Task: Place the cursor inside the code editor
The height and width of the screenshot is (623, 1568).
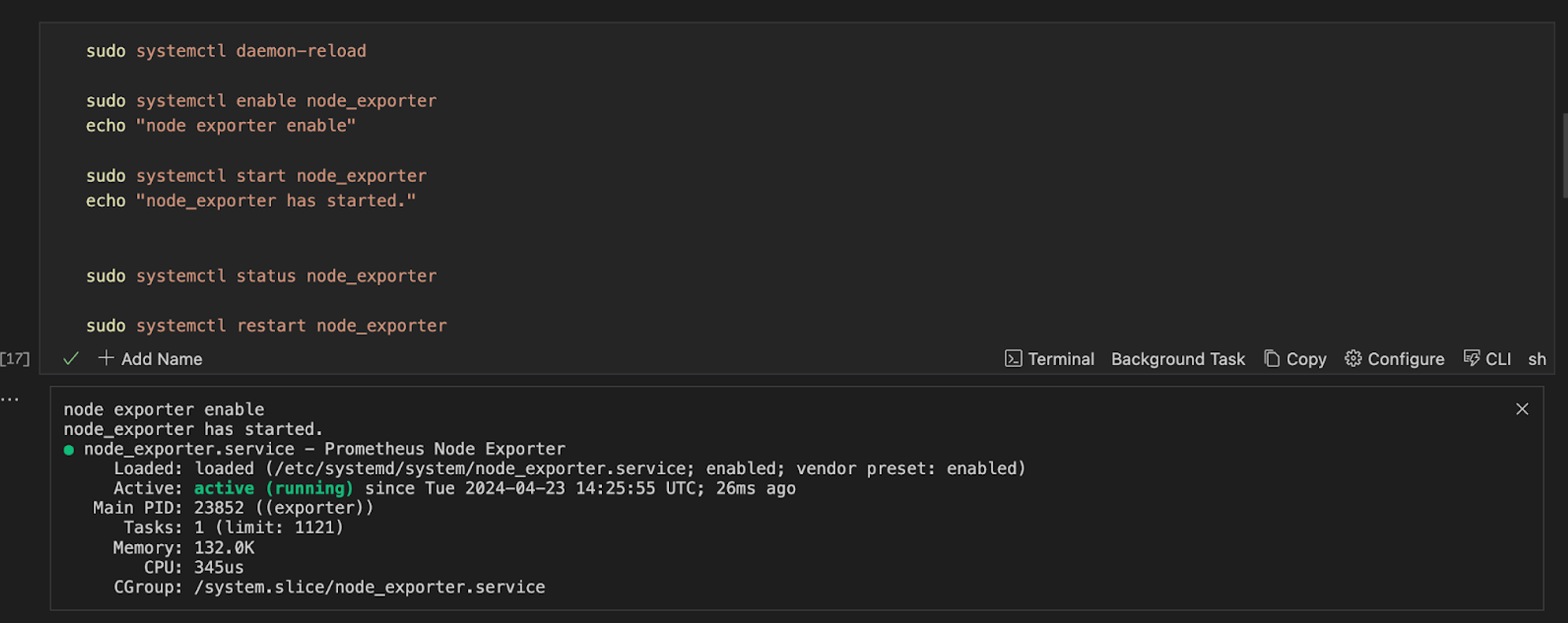Action: [x=552, y=236]
